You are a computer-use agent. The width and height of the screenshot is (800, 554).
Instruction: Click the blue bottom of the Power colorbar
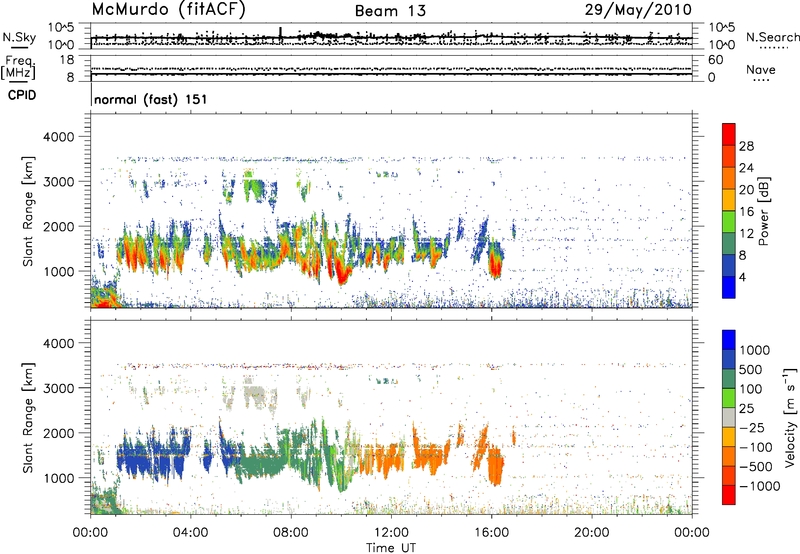[729, 288]
